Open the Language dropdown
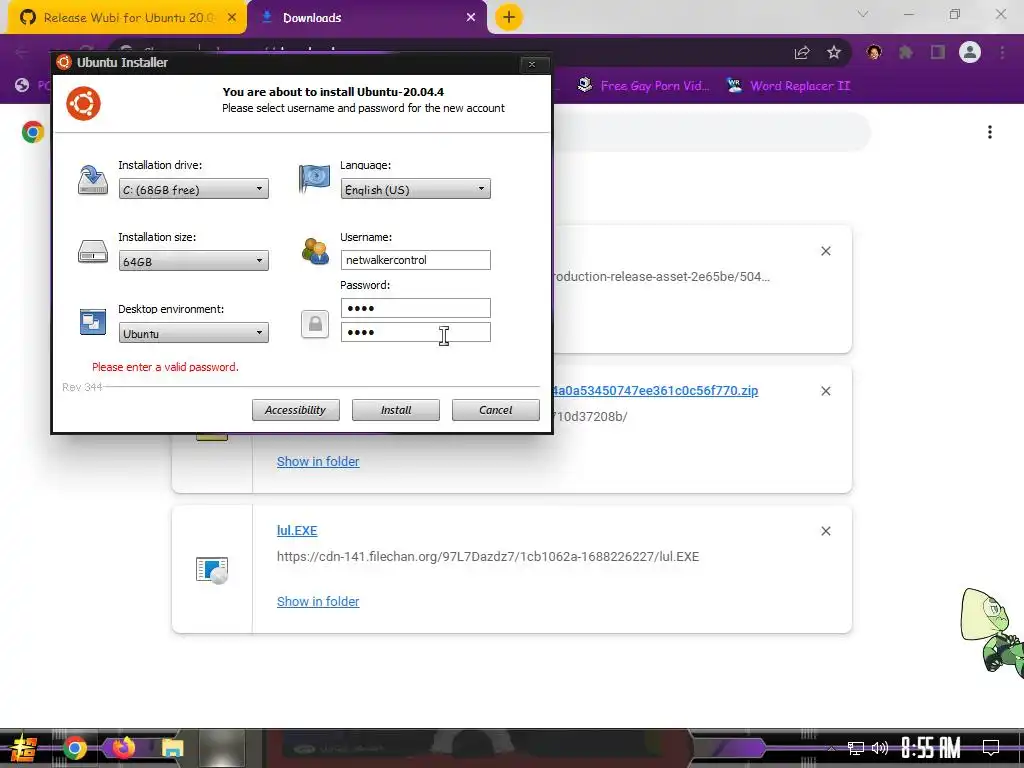The height and width of the screenshot is (768, 1024). 415,189
